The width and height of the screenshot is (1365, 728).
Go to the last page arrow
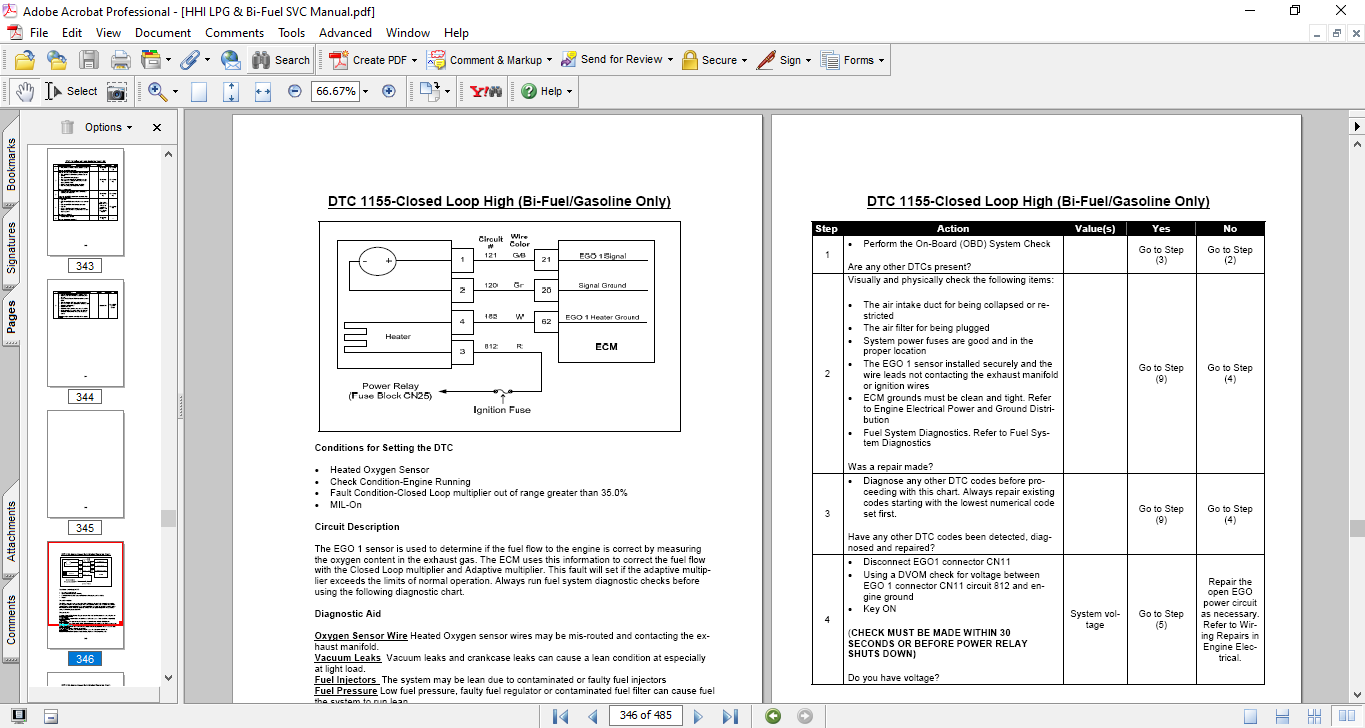pyautogui.click(x=730, y=716)
